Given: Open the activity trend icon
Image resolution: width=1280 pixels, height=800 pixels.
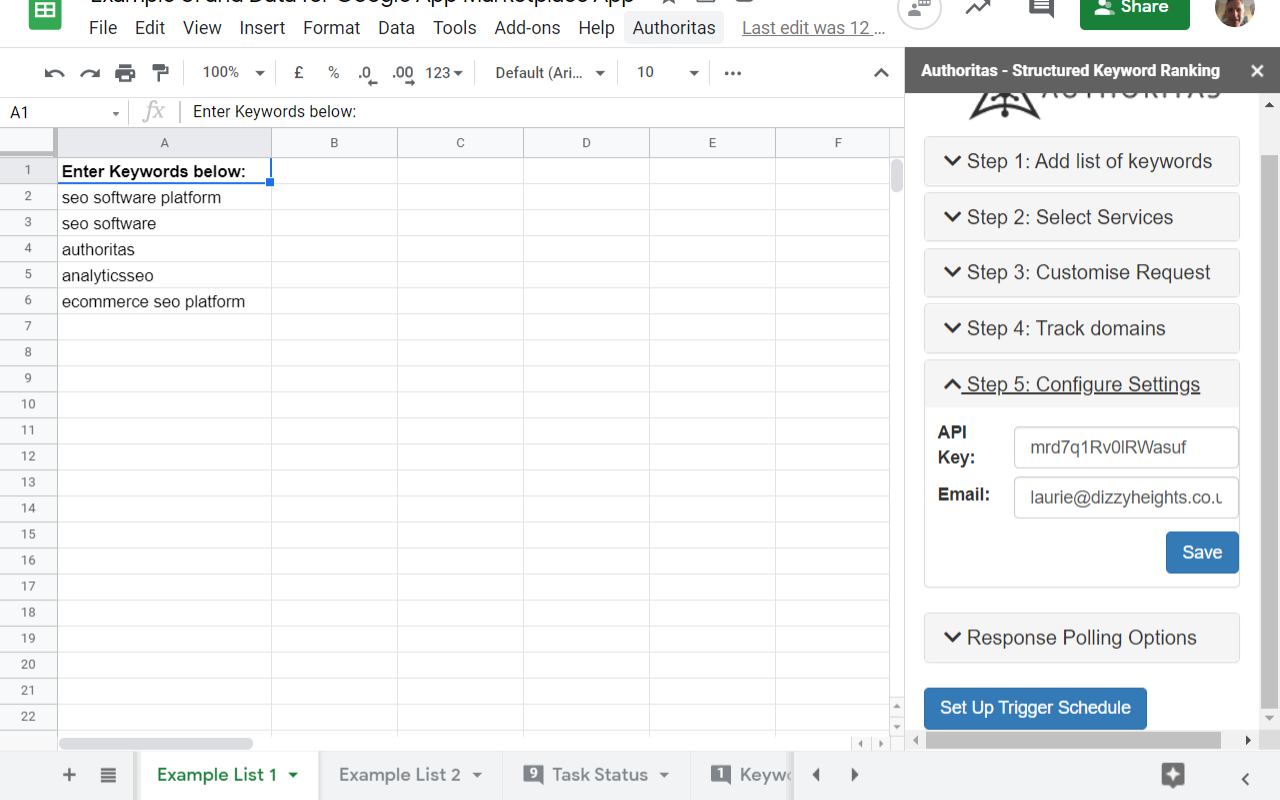Looking at the screenshot, I should click(978, 8).
